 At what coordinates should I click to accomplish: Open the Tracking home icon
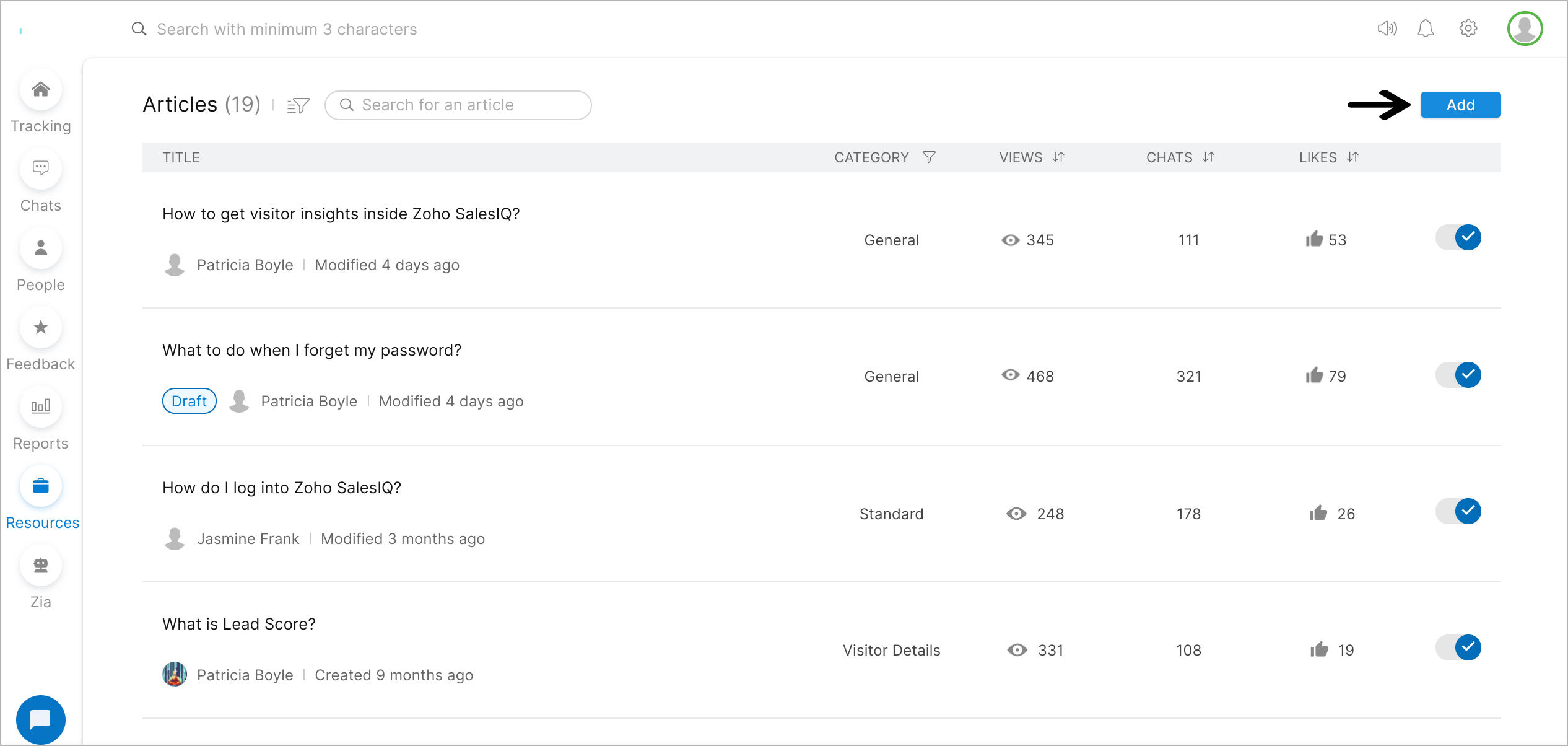point(41,90)
